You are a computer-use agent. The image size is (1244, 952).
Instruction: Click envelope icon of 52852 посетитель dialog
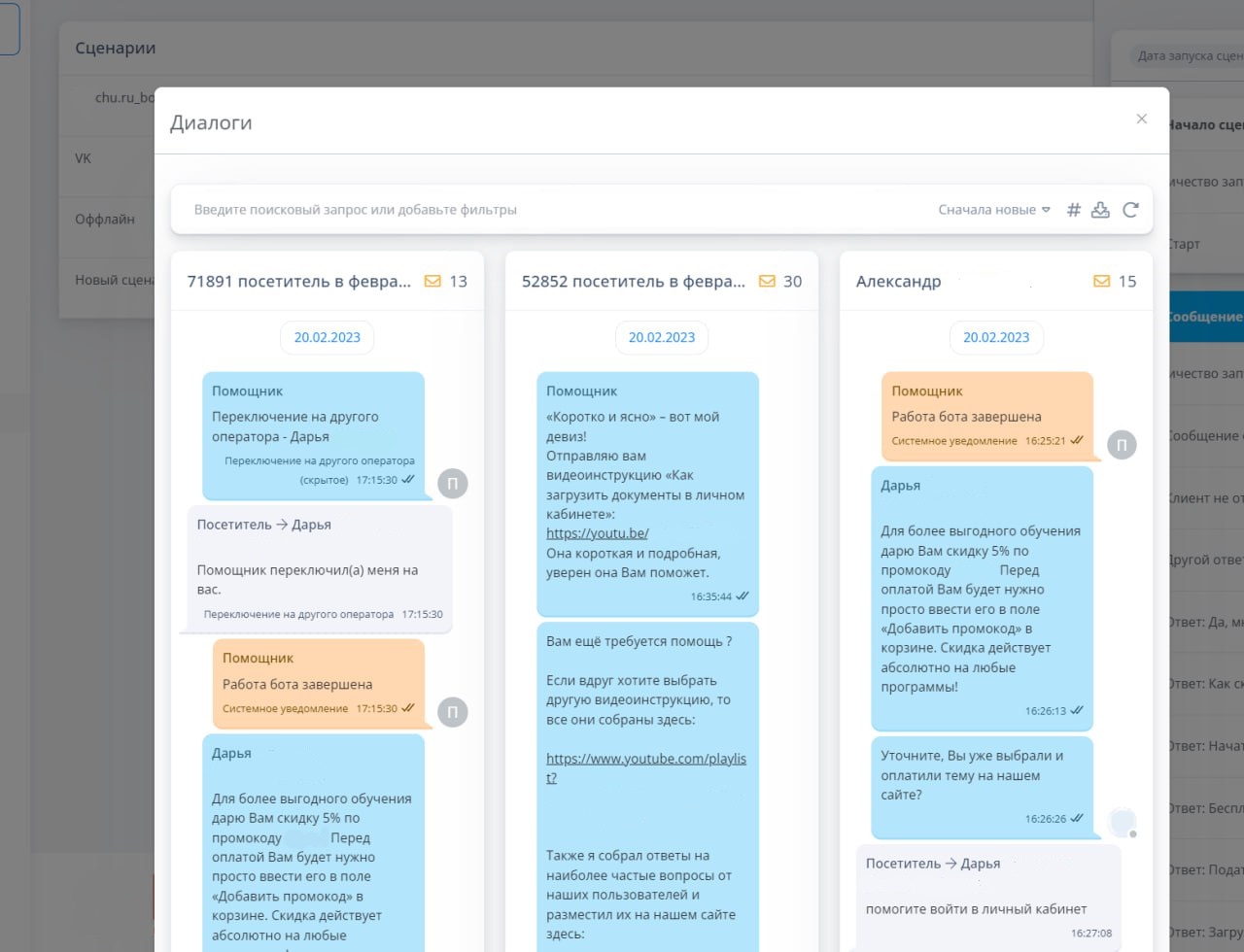coord(767,282)
